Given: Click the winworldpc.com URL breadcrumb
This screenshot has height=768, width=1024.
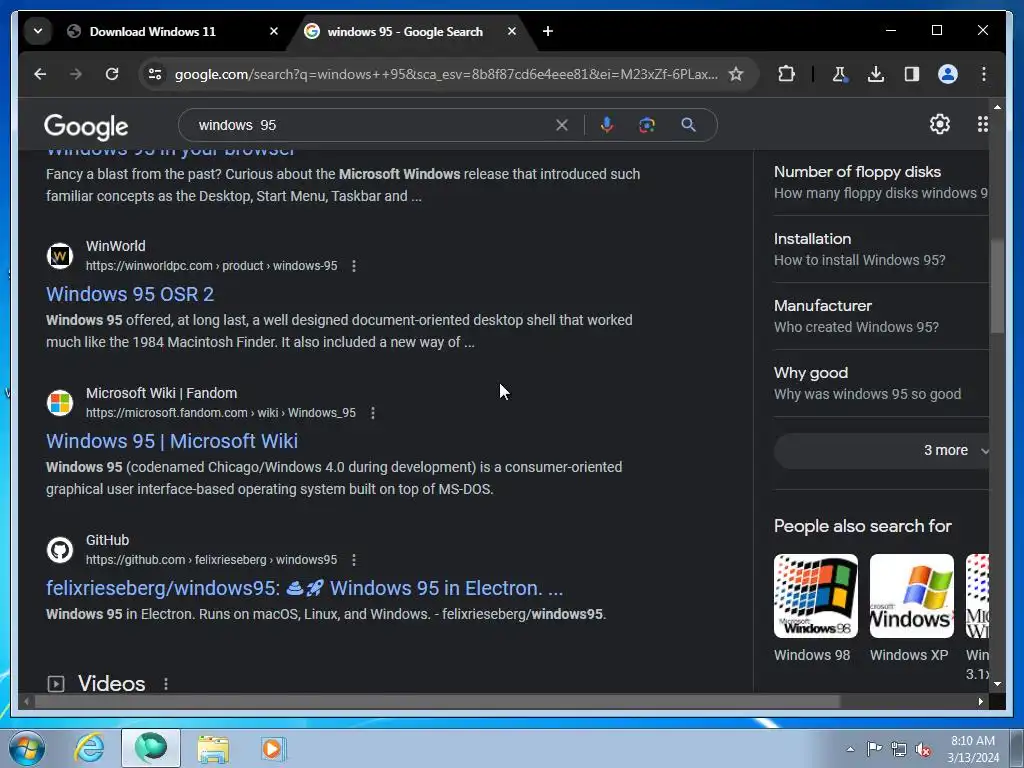Looking at the screenshot, I should [212, 266].
